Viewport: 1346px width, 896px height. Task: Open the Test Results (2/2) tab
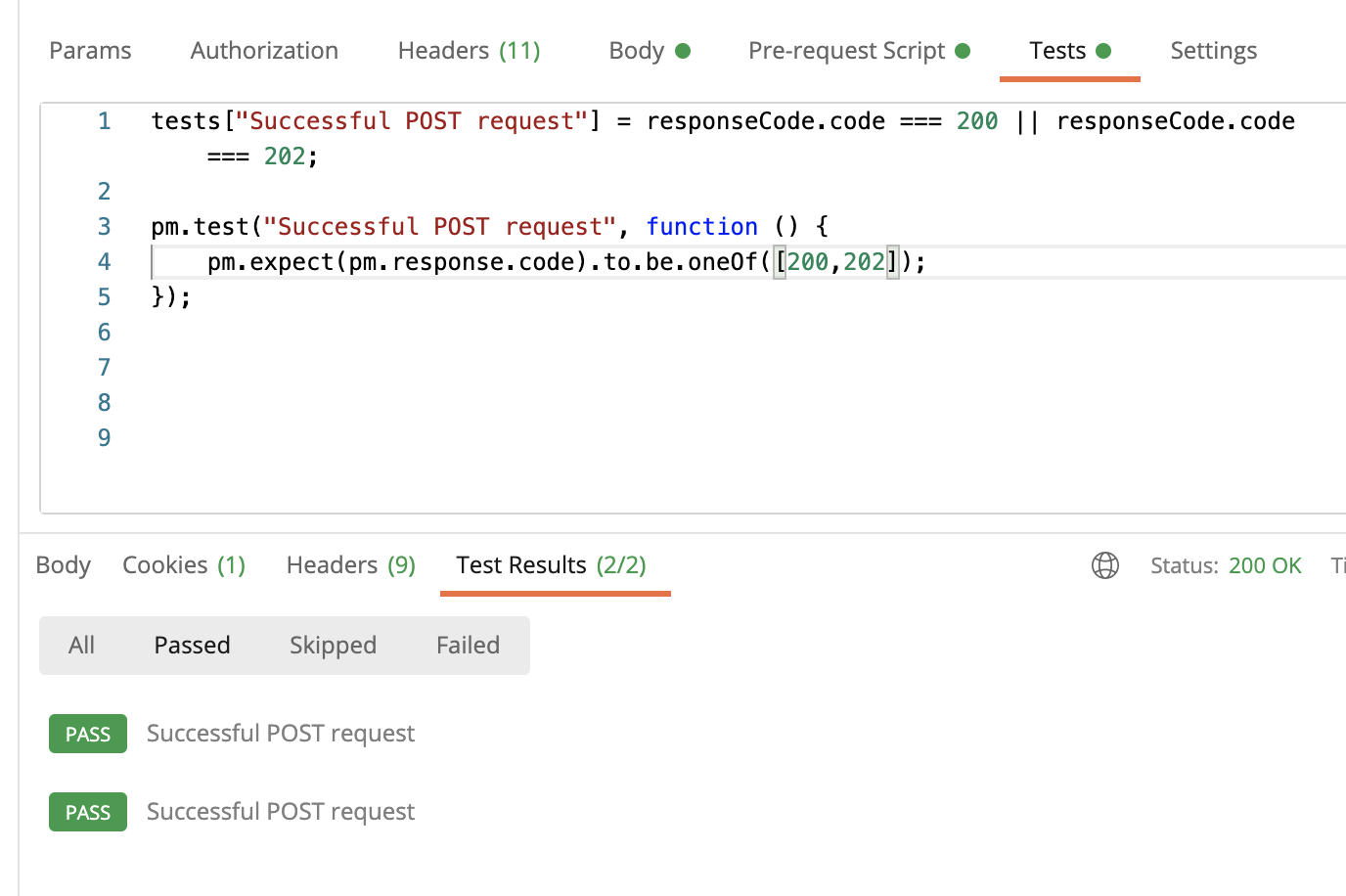coord(555,564)
